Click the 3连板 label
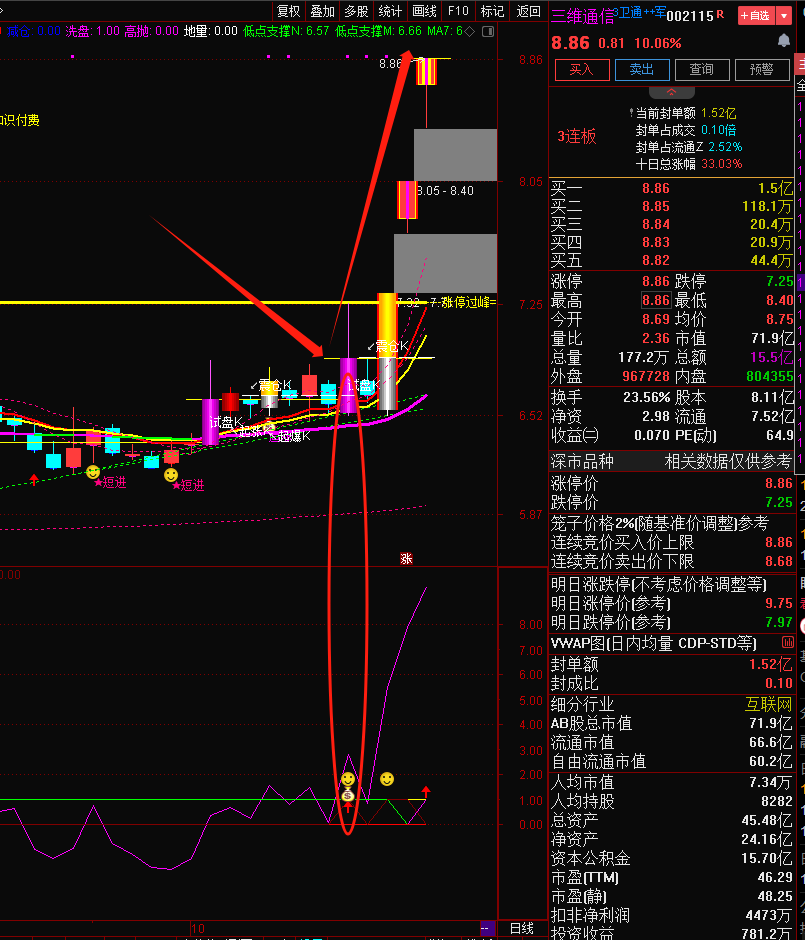This screenshot has width=805, height=940. [577, 137]
